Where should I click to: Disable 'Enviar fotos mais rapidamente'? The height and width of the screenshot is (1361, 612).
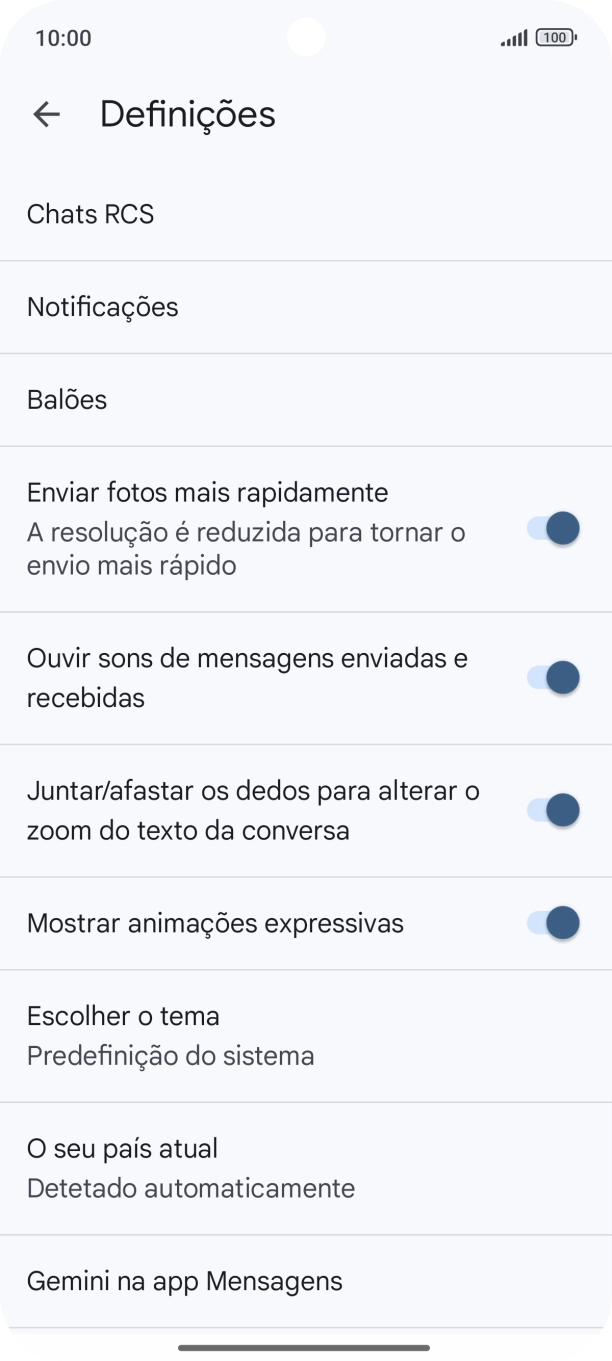pos(549,528)
